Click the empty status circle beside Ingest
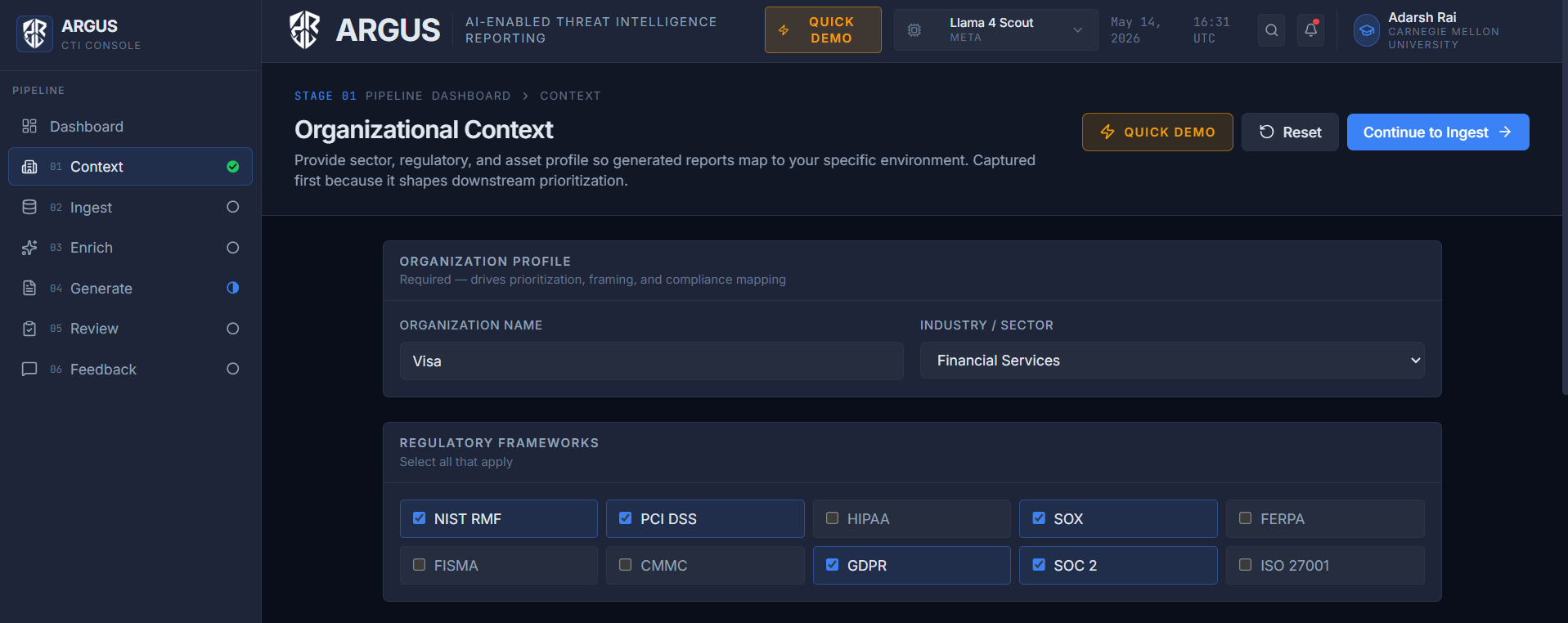The image size is (1568, 623). (x=233, y=207)
